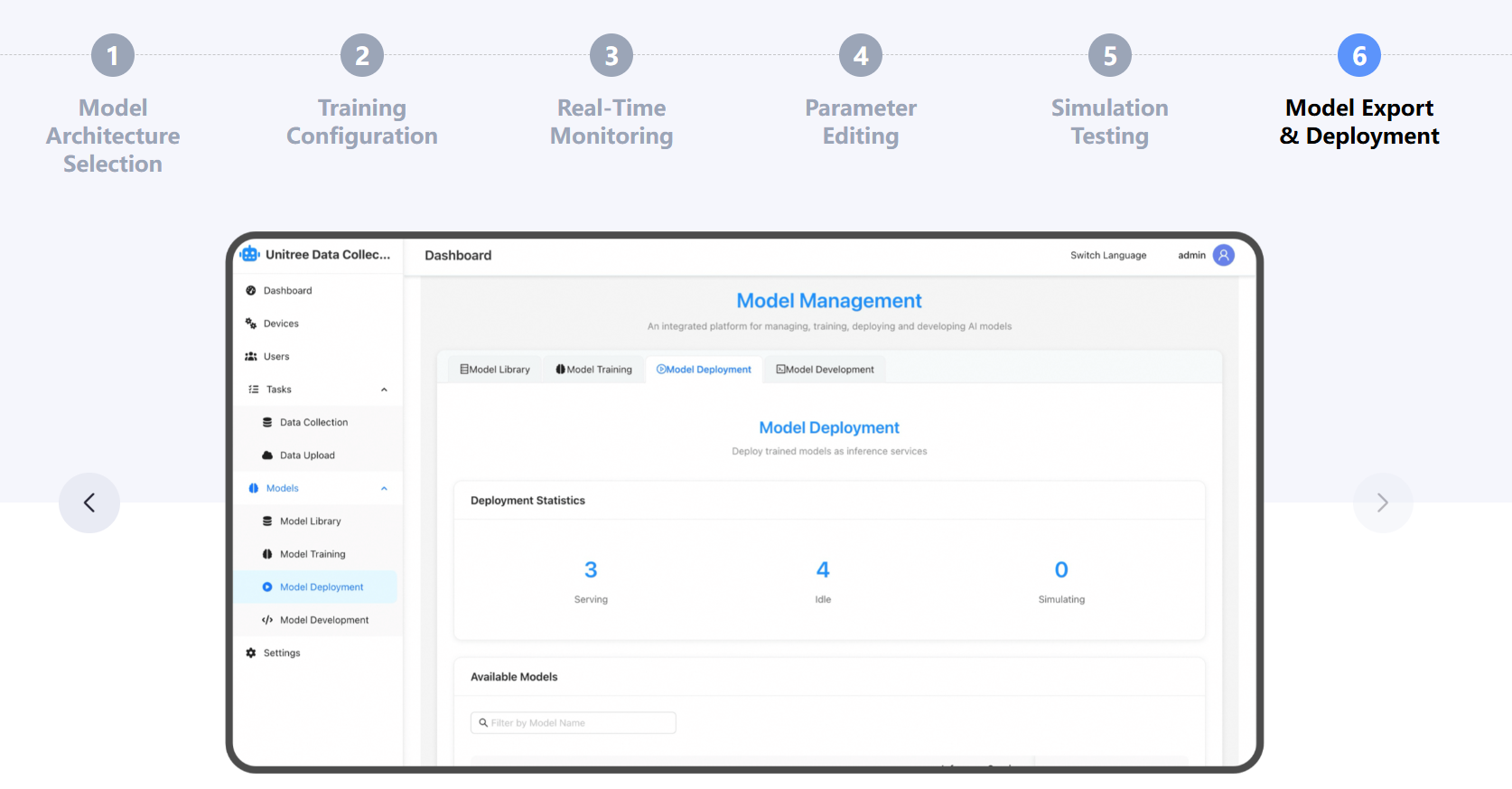Click the Idle count value 4
Image resolution: width=1512 pixels, height=789 pixels.
pos(823,570)
